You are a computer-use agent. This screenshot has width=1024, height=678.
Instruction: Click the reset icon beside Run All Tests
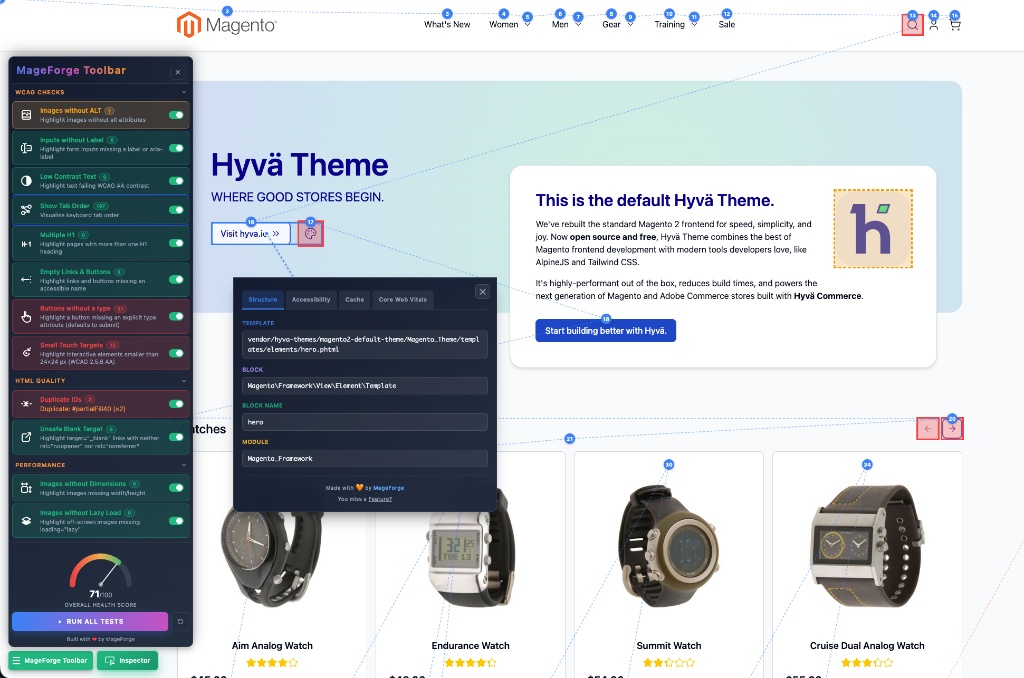tap(180, 621)
